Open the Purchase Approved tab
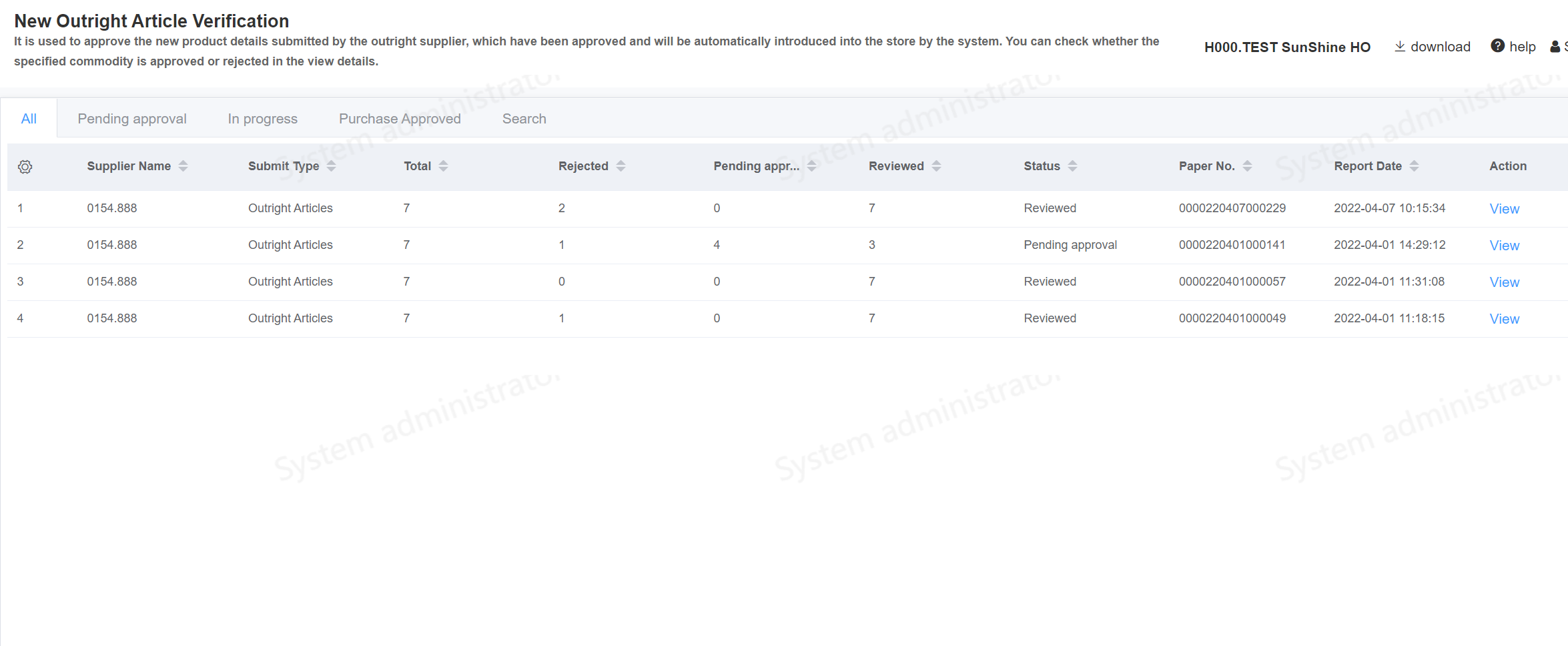This screenshot has width=1568, height=646. (x=400, y=119)
